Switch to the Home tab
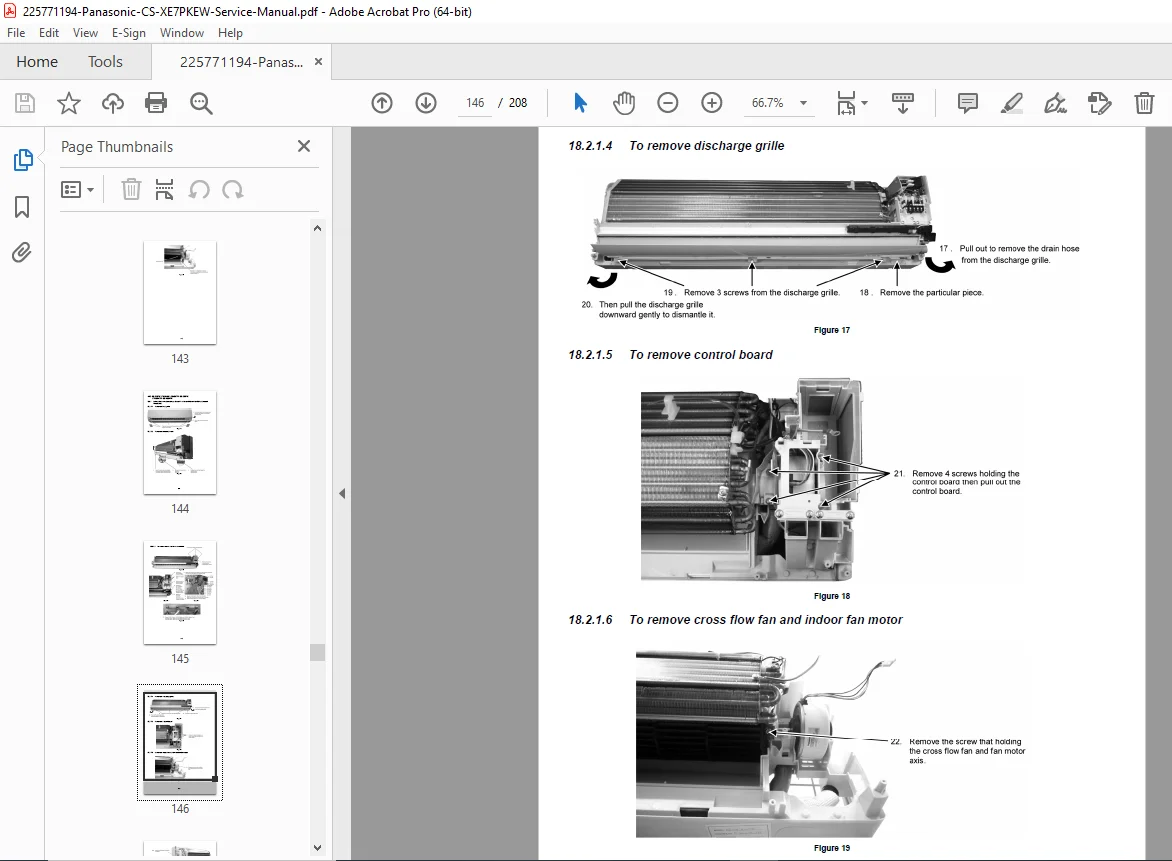The height and width of the screenshot is (861, 1172). pos(37,62)
